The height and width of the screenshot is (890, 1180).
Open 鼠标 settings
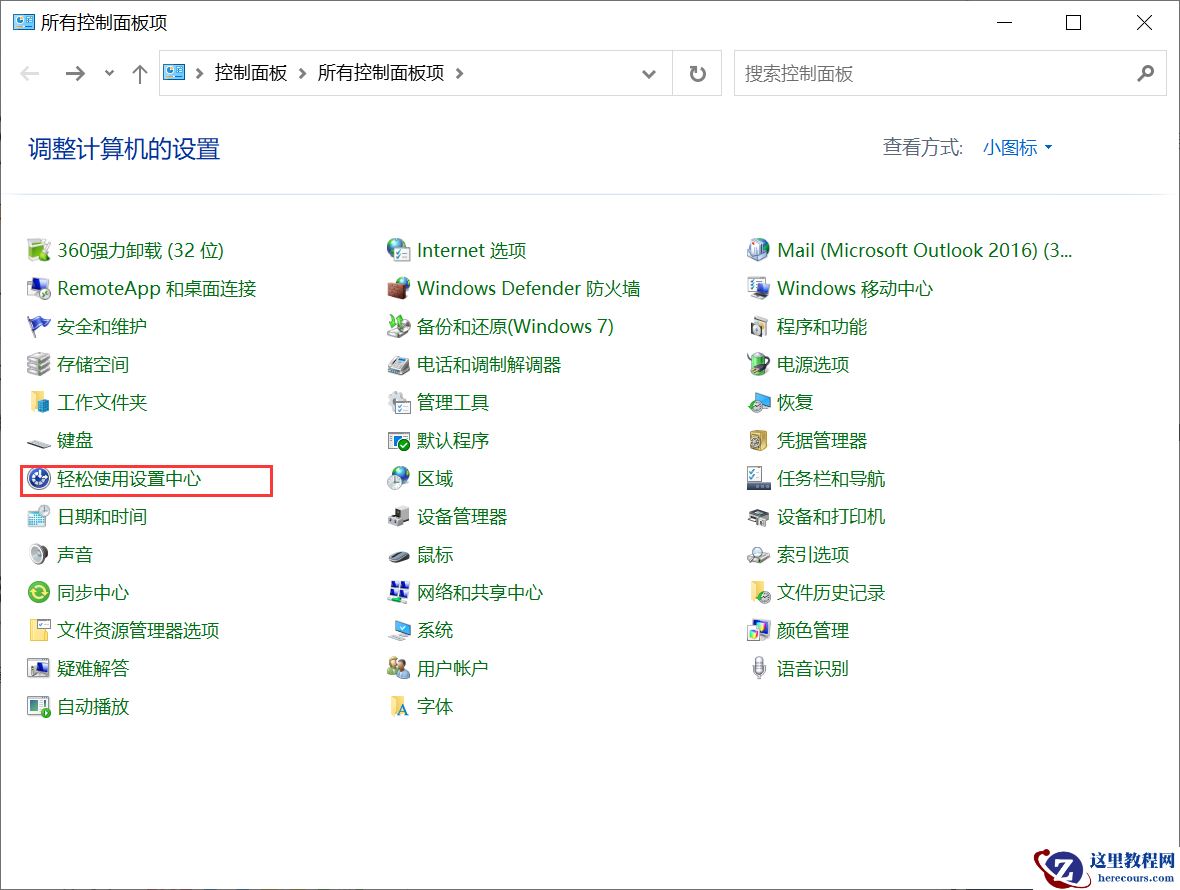[431, 554]
